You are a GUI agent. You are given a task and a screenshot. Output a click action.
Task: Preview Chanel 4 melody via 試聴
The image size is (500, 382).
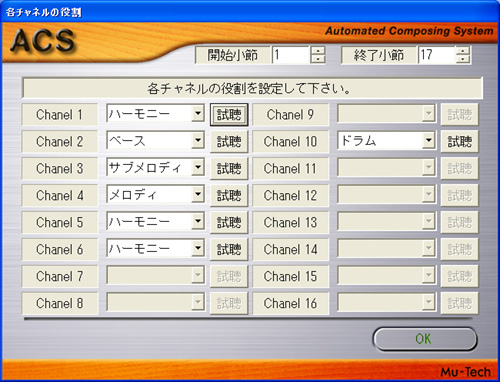[x=229, y=195]
